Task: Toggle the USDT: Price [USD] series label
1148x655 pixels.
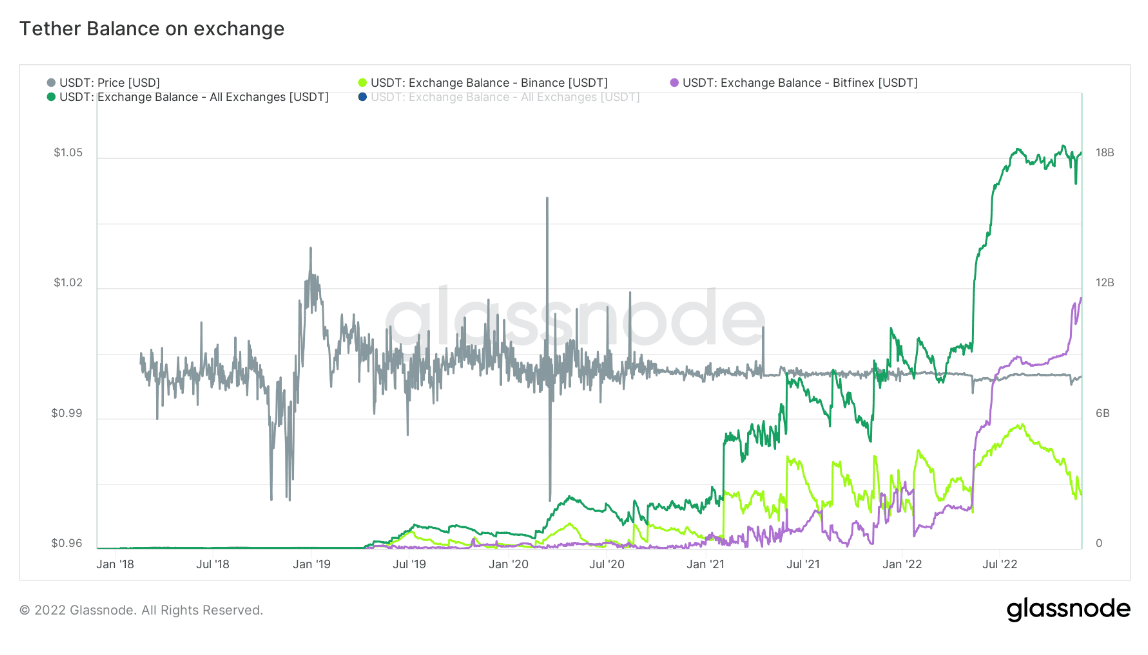Action: coord(110,82)
